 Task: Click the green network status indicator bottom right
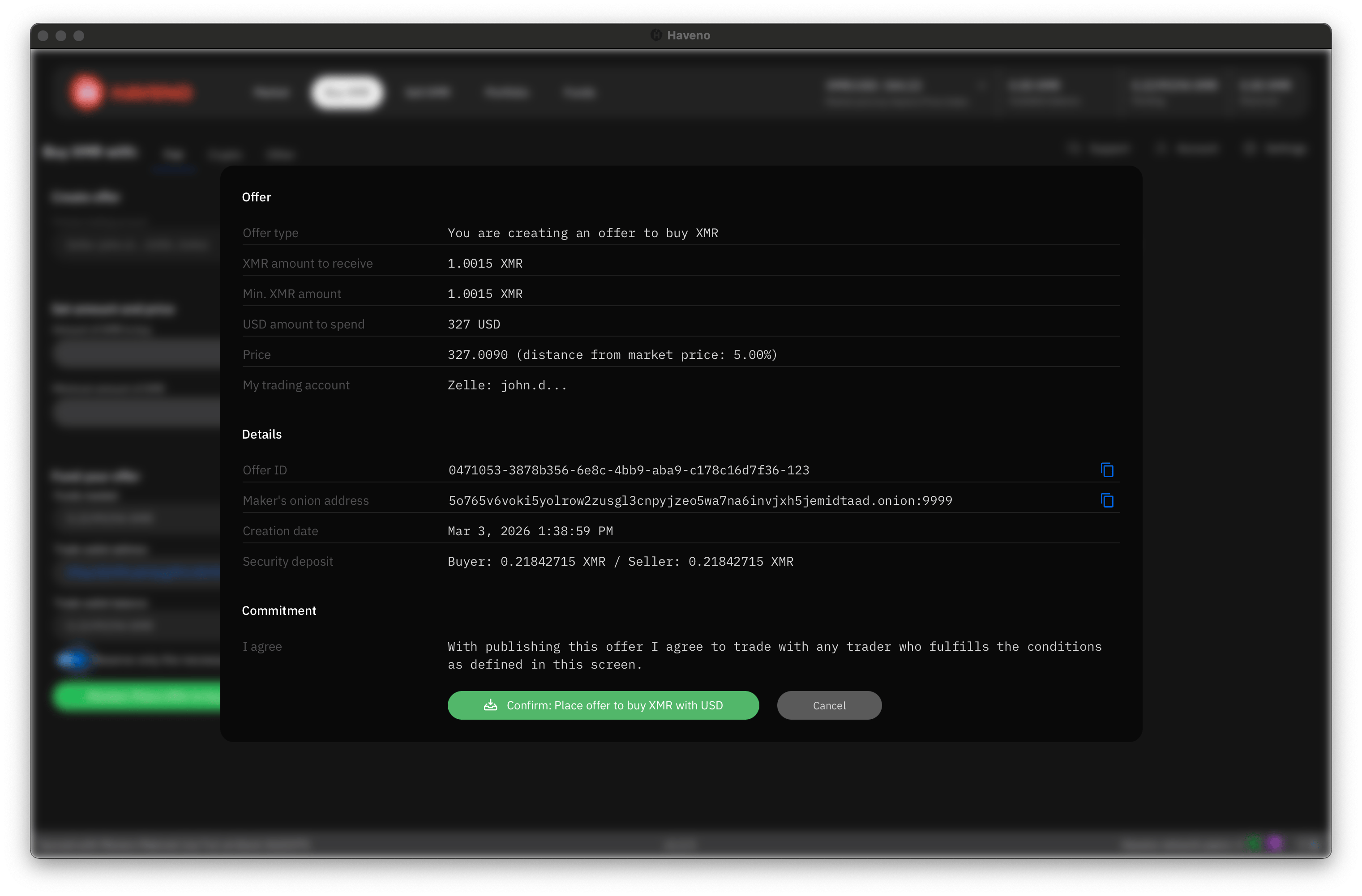coord(1253,843)
